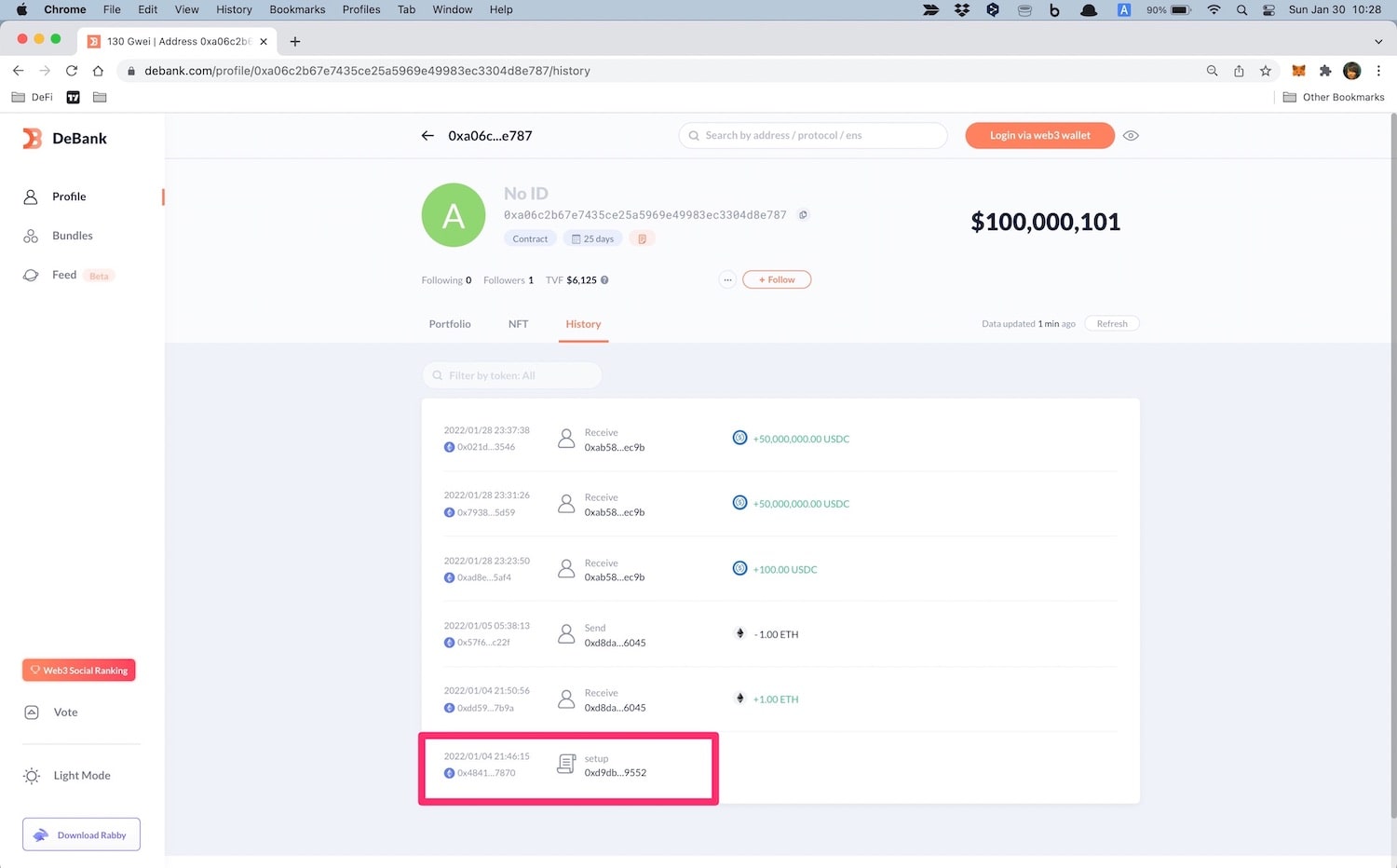Click share page icon in address bar
This screenshot has width=1397, height=868.
pos(1239,71)
